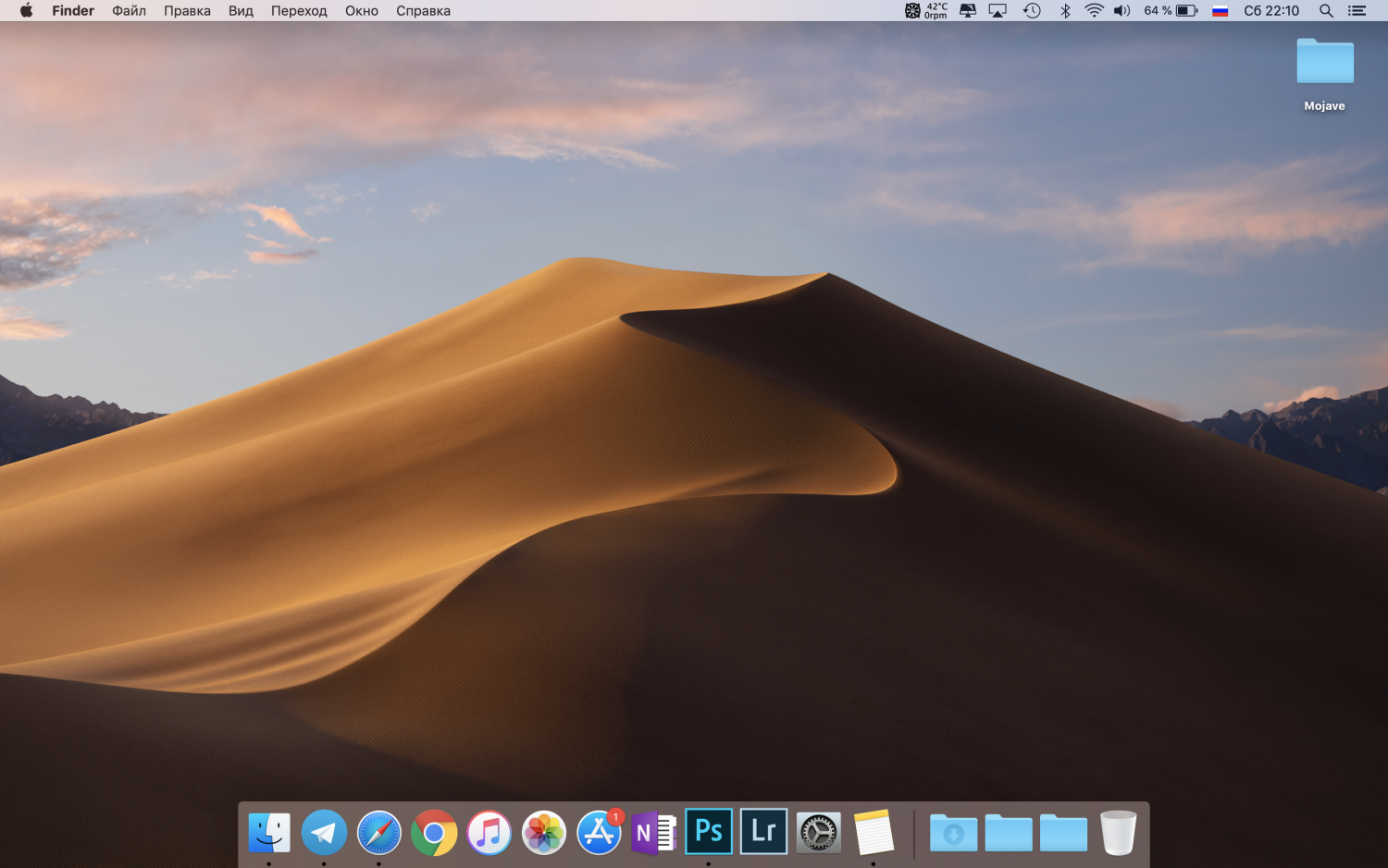Launch Microsoft OneNote from the Dock
This screenshot has width=1388, height=868.
pyautogui.click(x=653, y=832)
